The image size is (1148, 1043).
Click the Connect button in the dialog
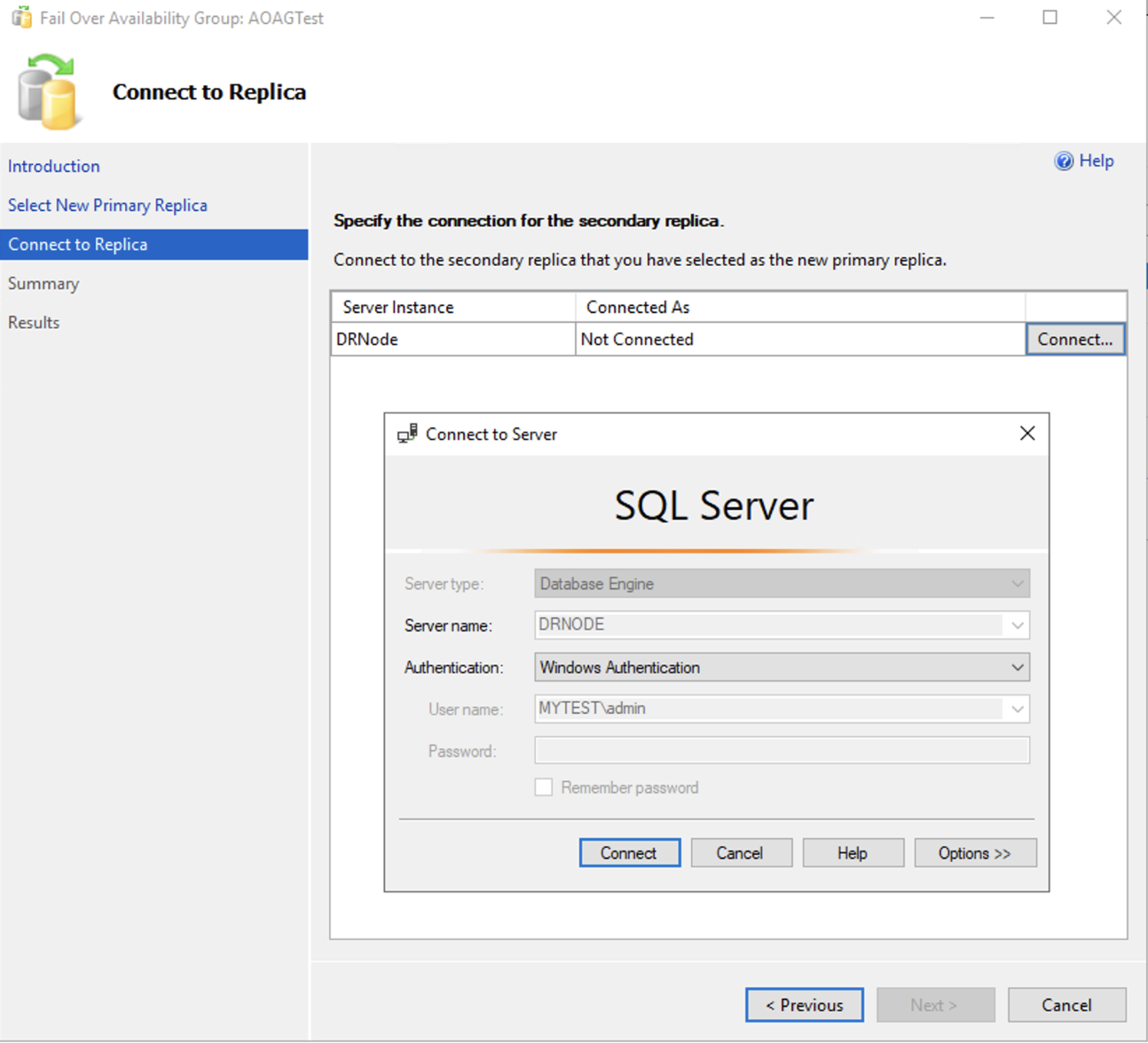pyautogui.click(x=629, y=852)
